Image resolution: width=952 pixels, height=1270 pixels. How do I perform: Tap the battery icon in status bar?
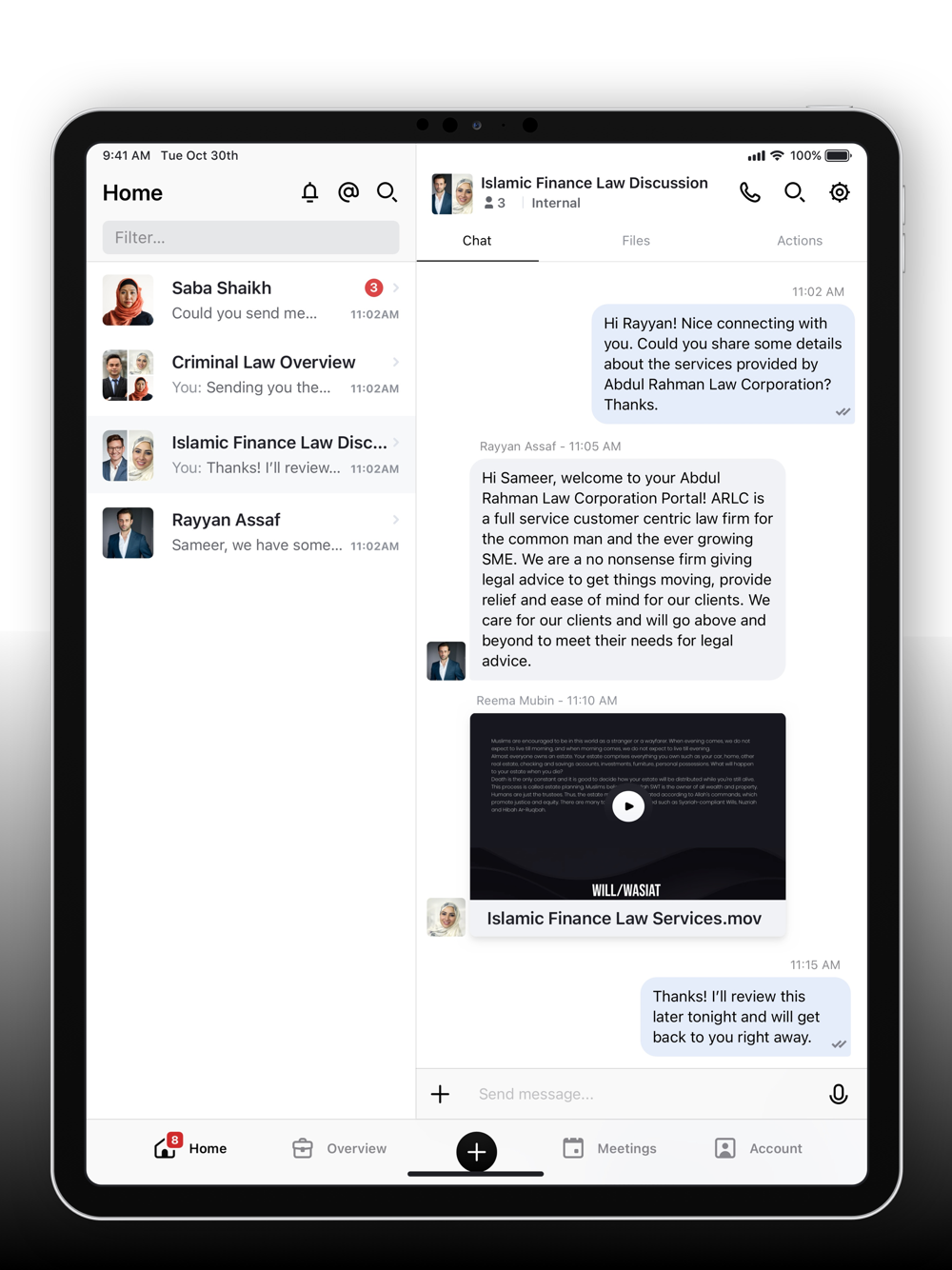839,155
